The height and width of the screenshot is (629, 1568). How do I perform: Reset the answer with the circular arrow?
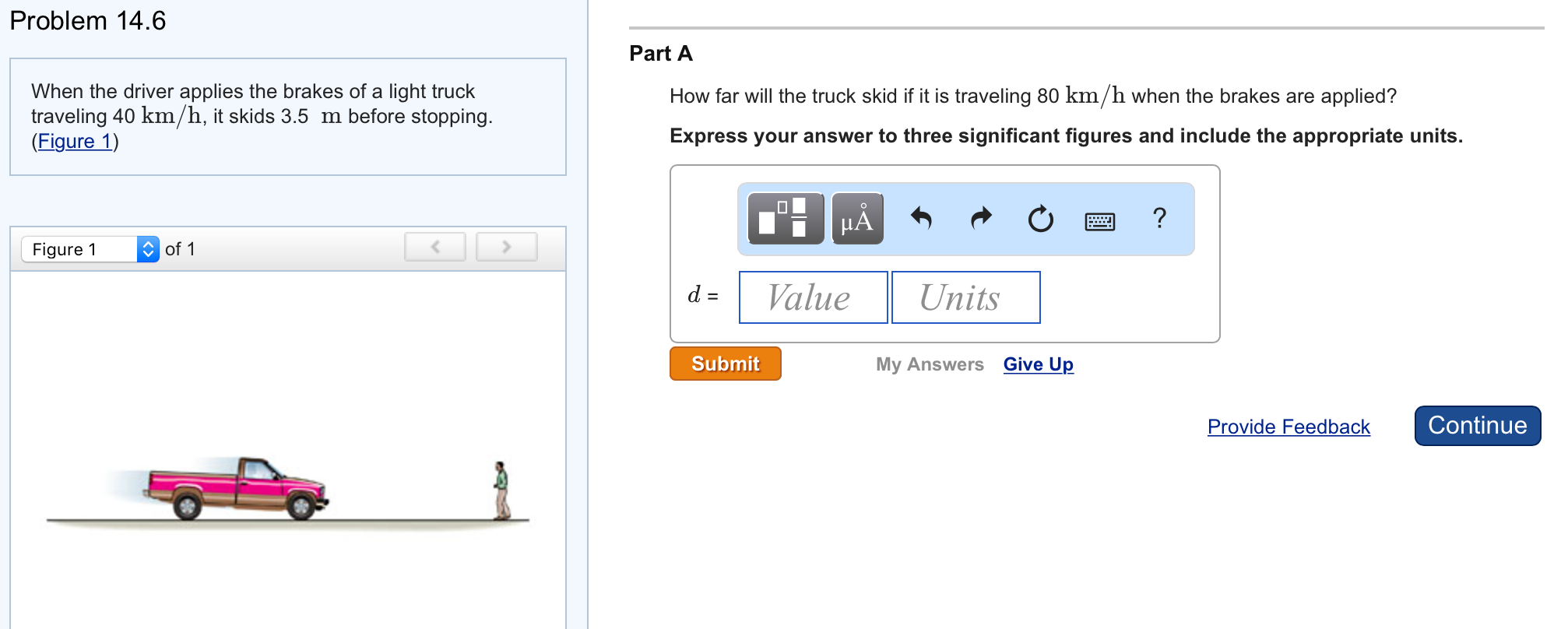1040,220
